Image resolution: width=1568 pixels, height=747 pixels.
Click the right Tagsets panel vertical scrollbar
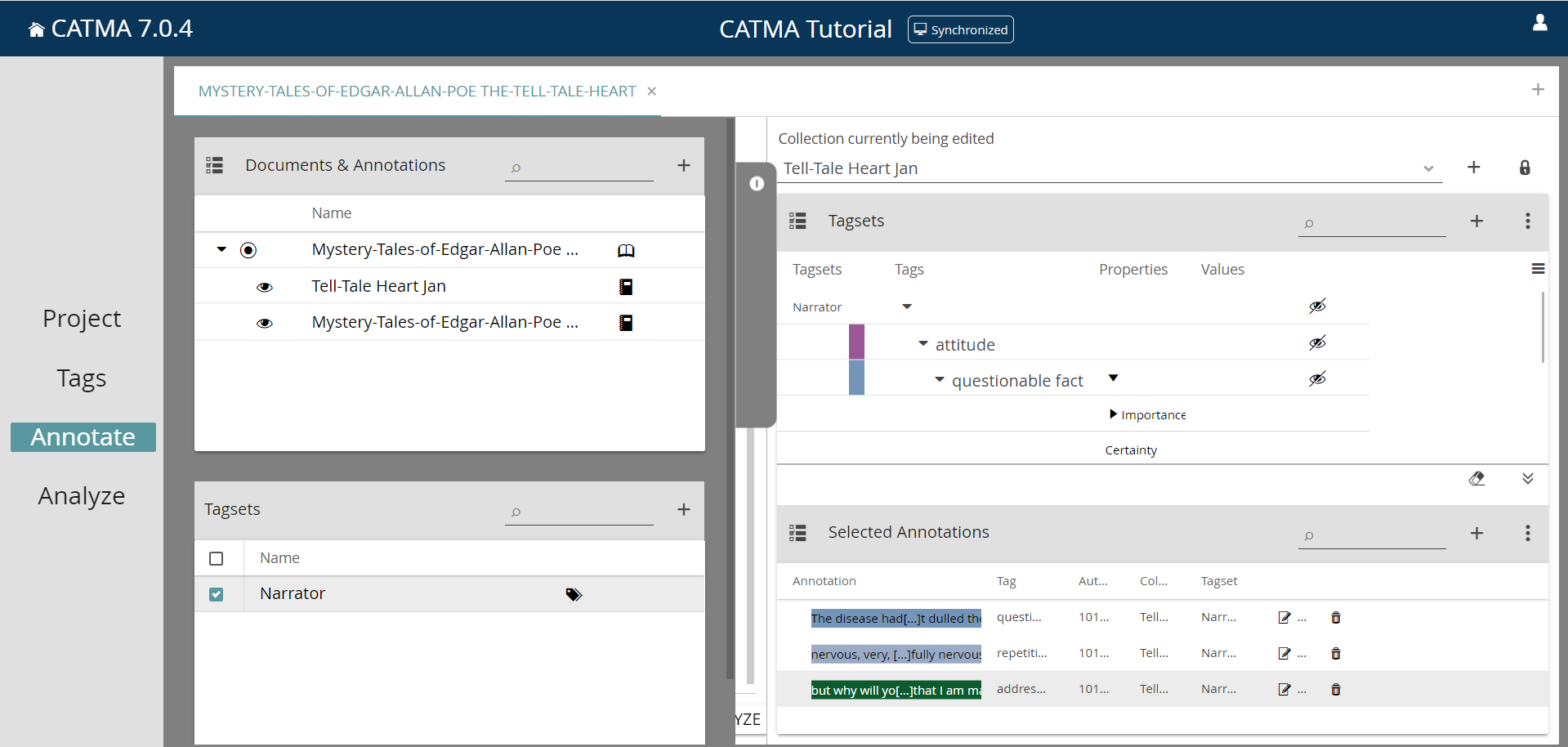tap(1543, 327)
